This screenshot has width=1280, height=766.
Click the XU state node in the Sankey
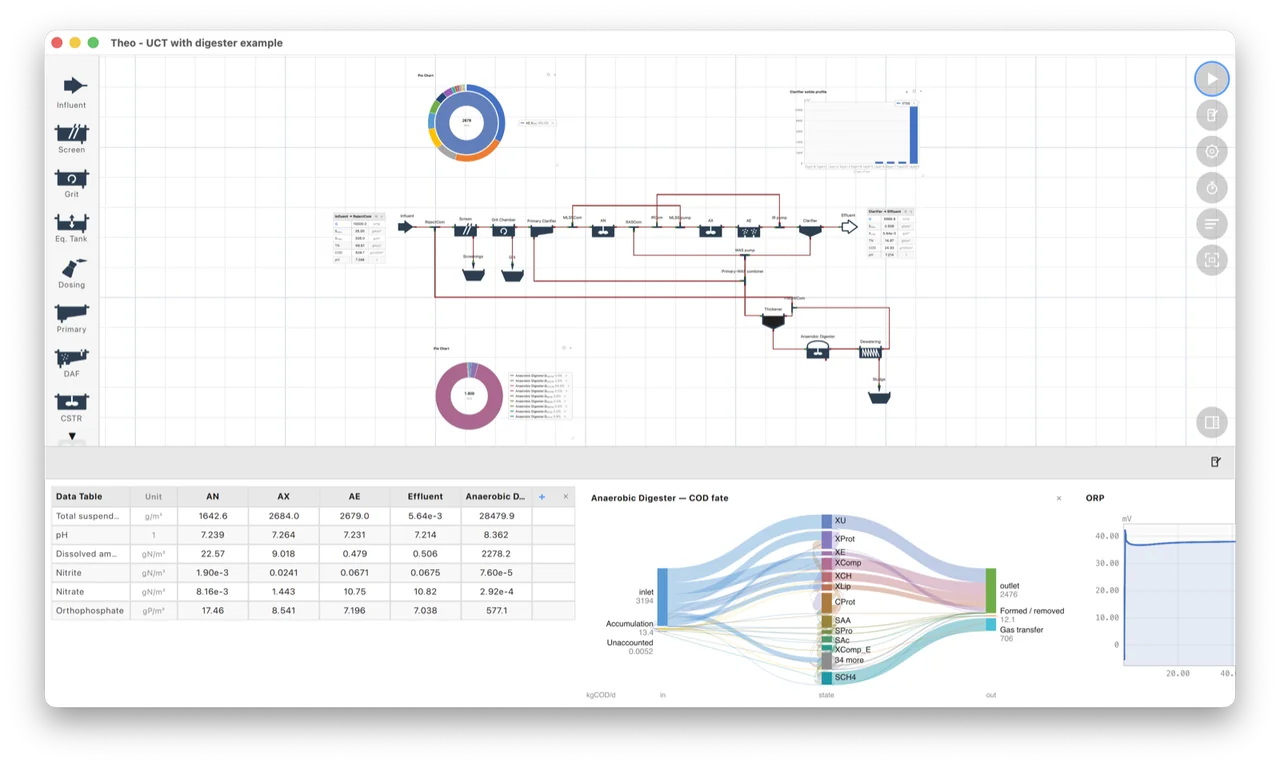pyautogui.click(x=827, y=521)
